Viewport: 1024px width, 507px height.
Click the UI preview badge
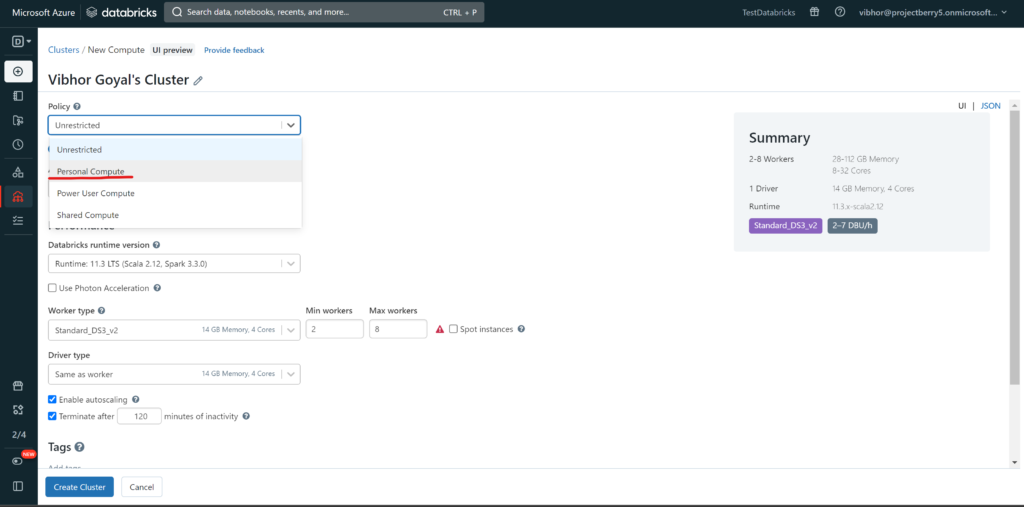[x=172, y=50]
